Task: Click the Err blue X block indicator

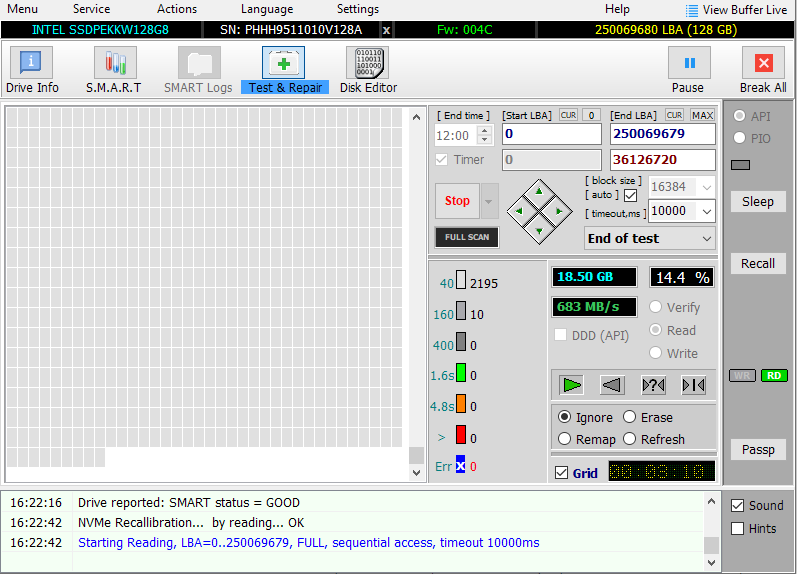Action: (x=460, y=466)
